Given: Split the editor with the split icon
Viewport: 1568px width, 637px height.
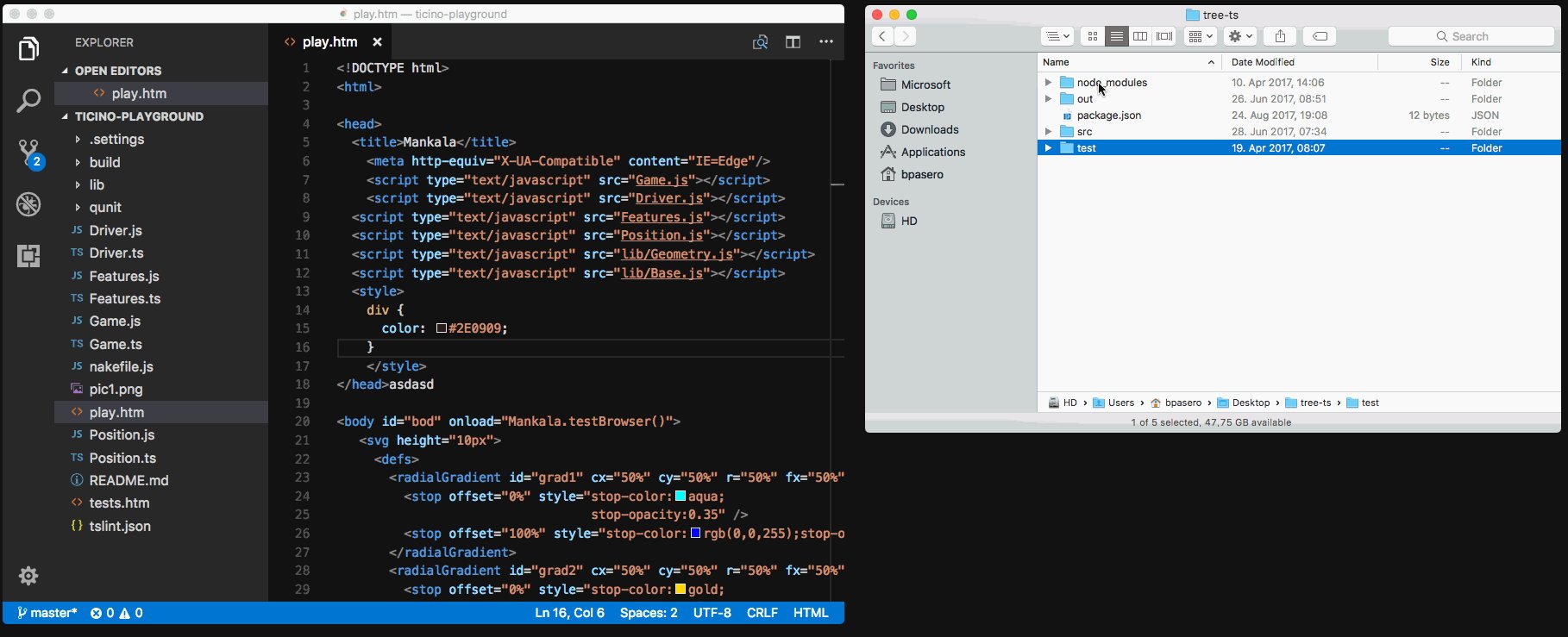Looking at the screenshot, I should click(x=793, y=42).
